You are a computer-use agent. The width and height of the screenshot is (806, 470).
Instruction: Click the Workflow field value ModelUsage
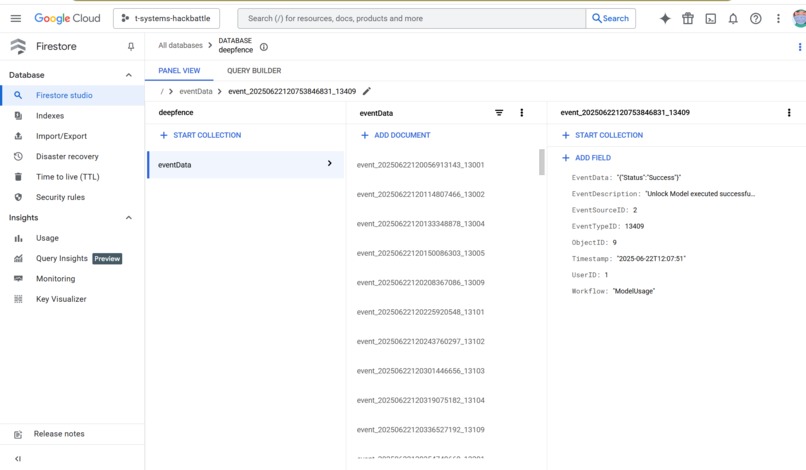tap(634, 291)
